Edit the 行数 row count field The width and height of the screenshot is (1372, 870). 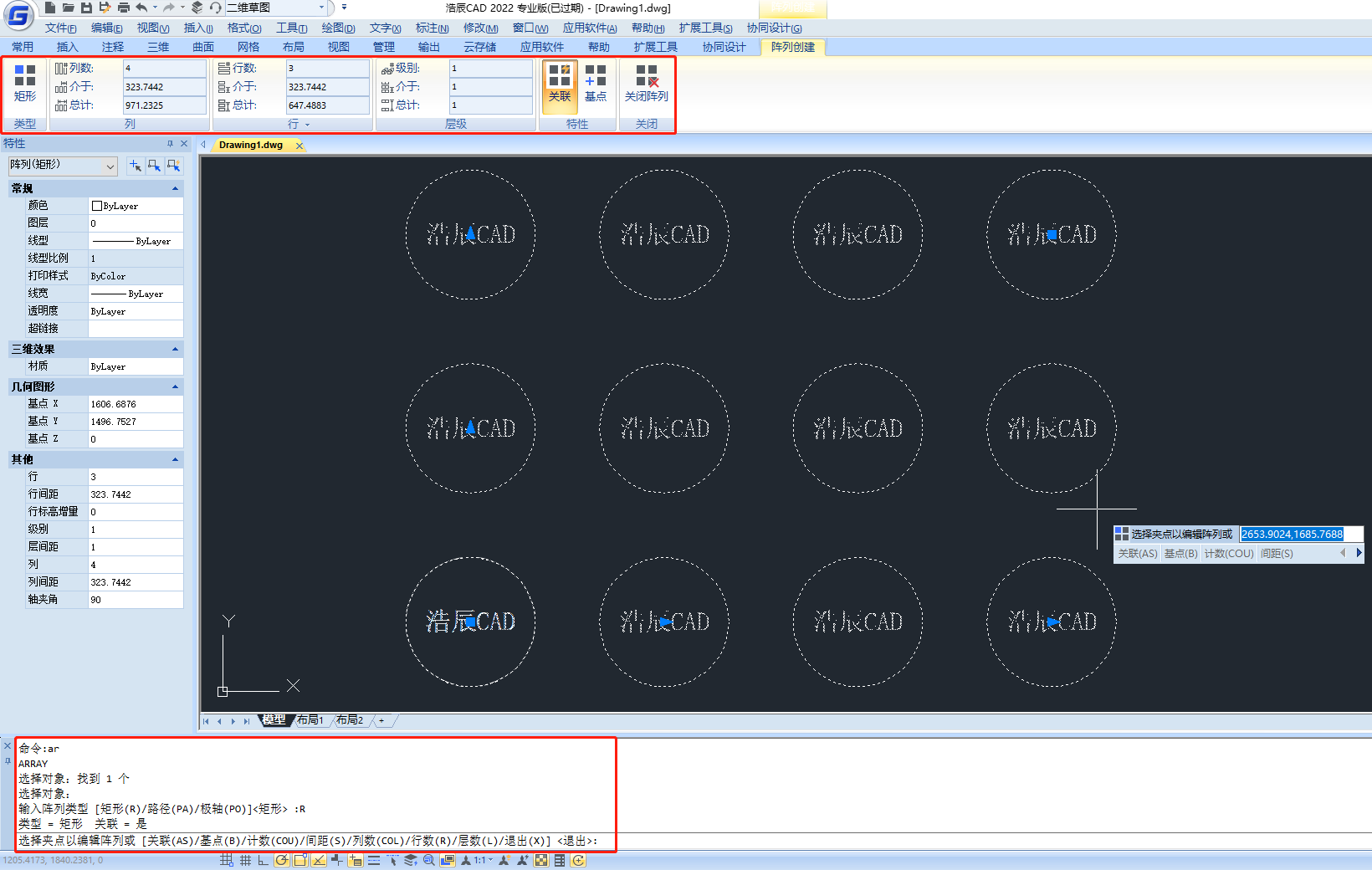coord(327,68)
